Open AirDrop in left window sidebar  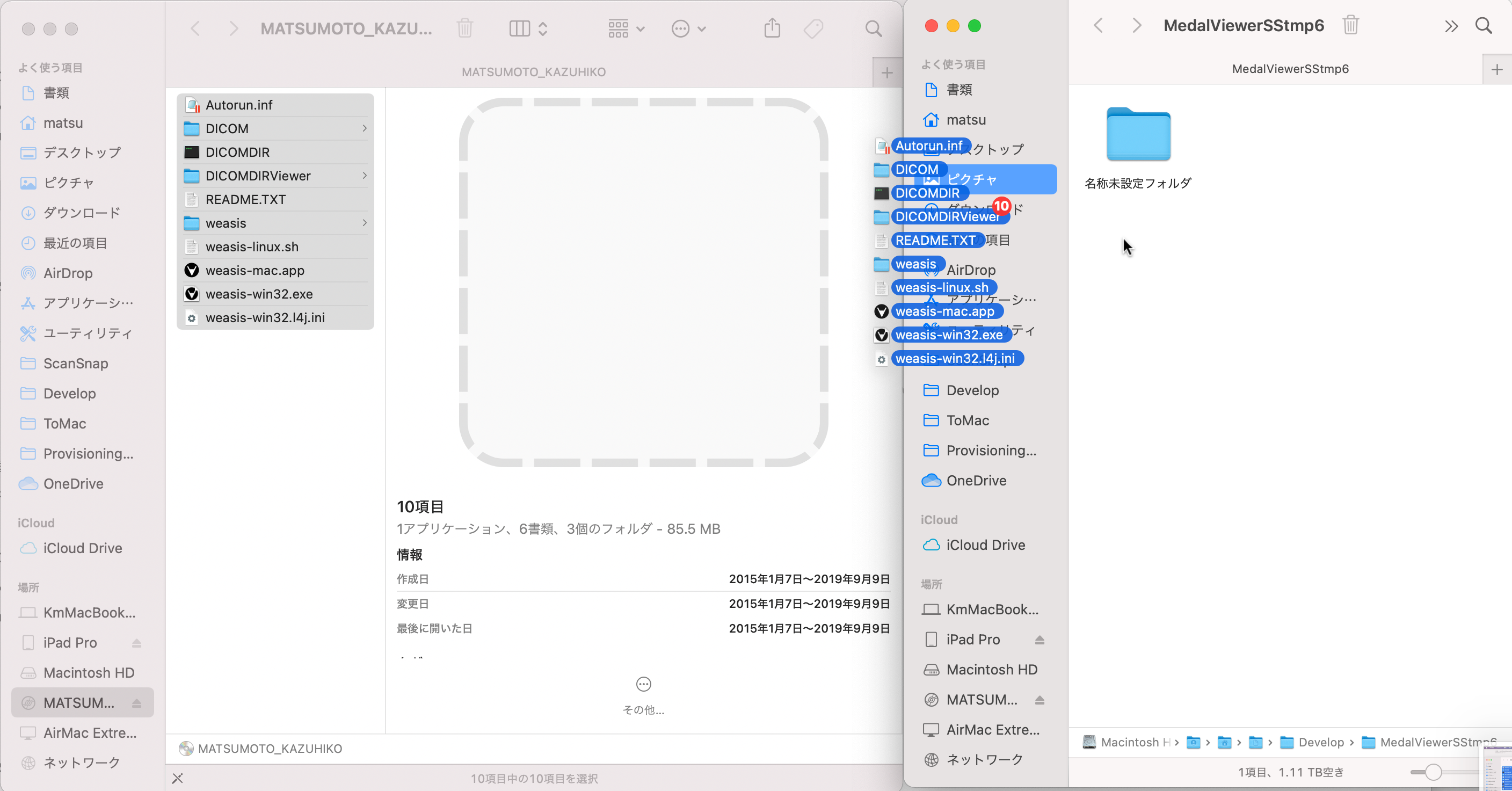[x=83, y=273]
